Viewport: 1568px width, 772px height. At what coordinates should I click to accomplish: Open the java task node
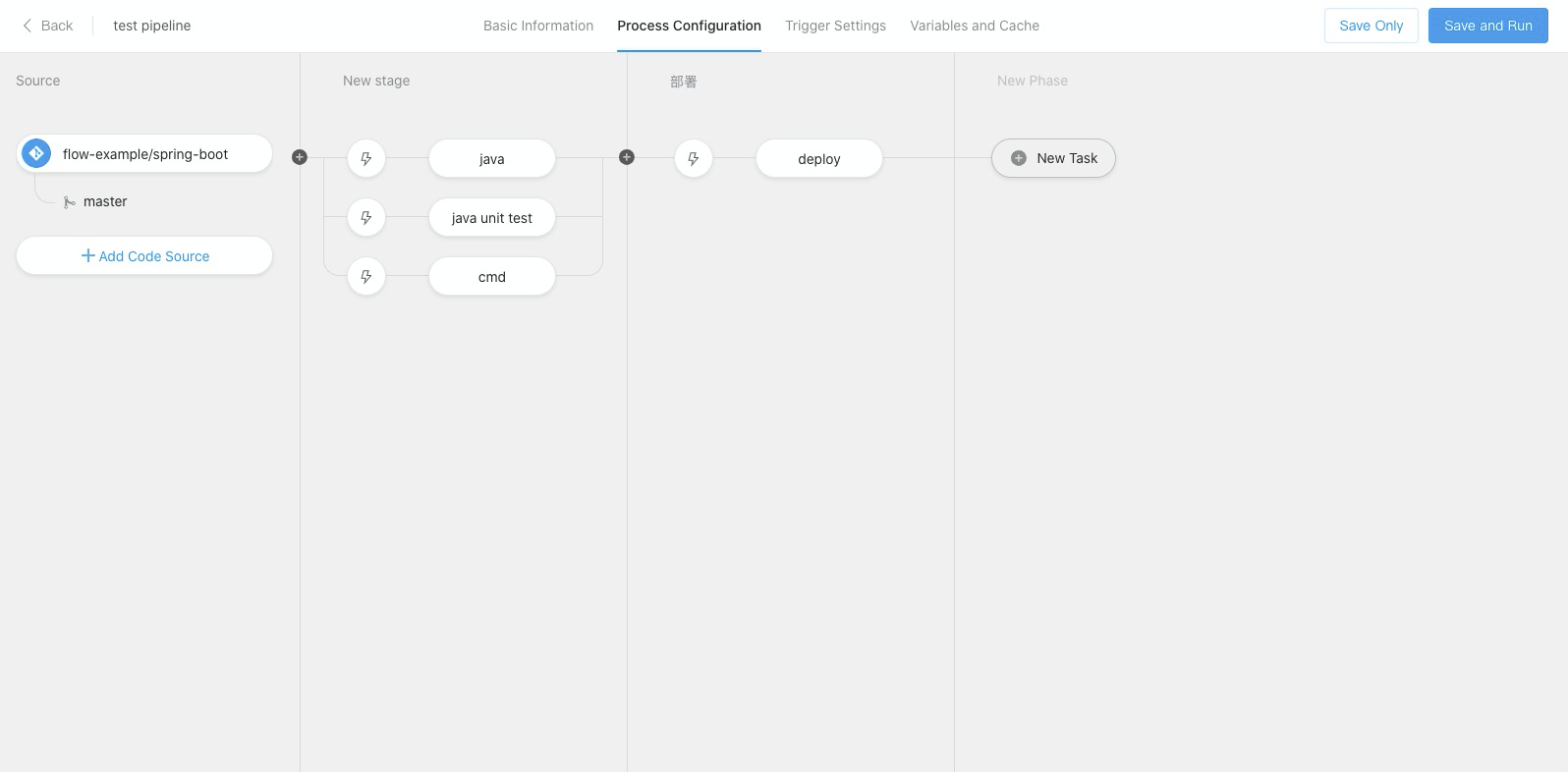point(492,159)
